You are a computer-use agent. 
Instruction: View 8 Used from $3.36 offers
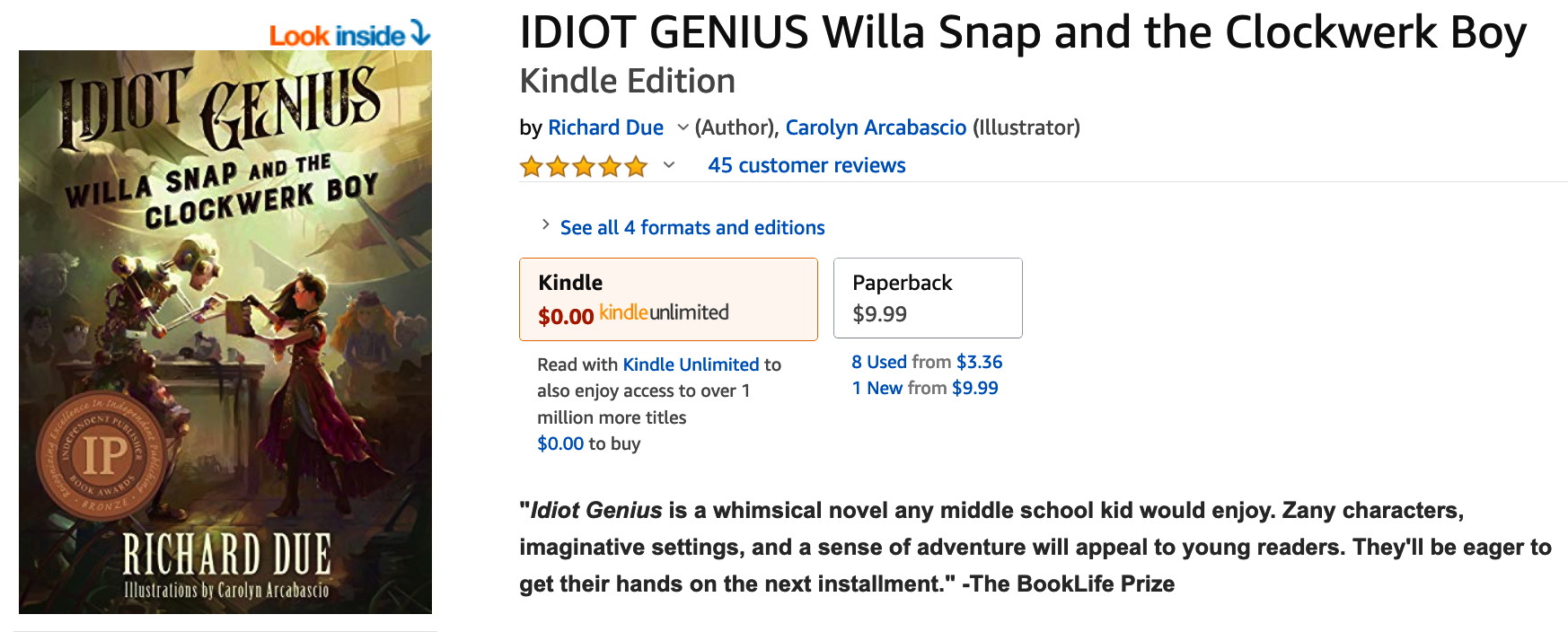click(926, 362)
